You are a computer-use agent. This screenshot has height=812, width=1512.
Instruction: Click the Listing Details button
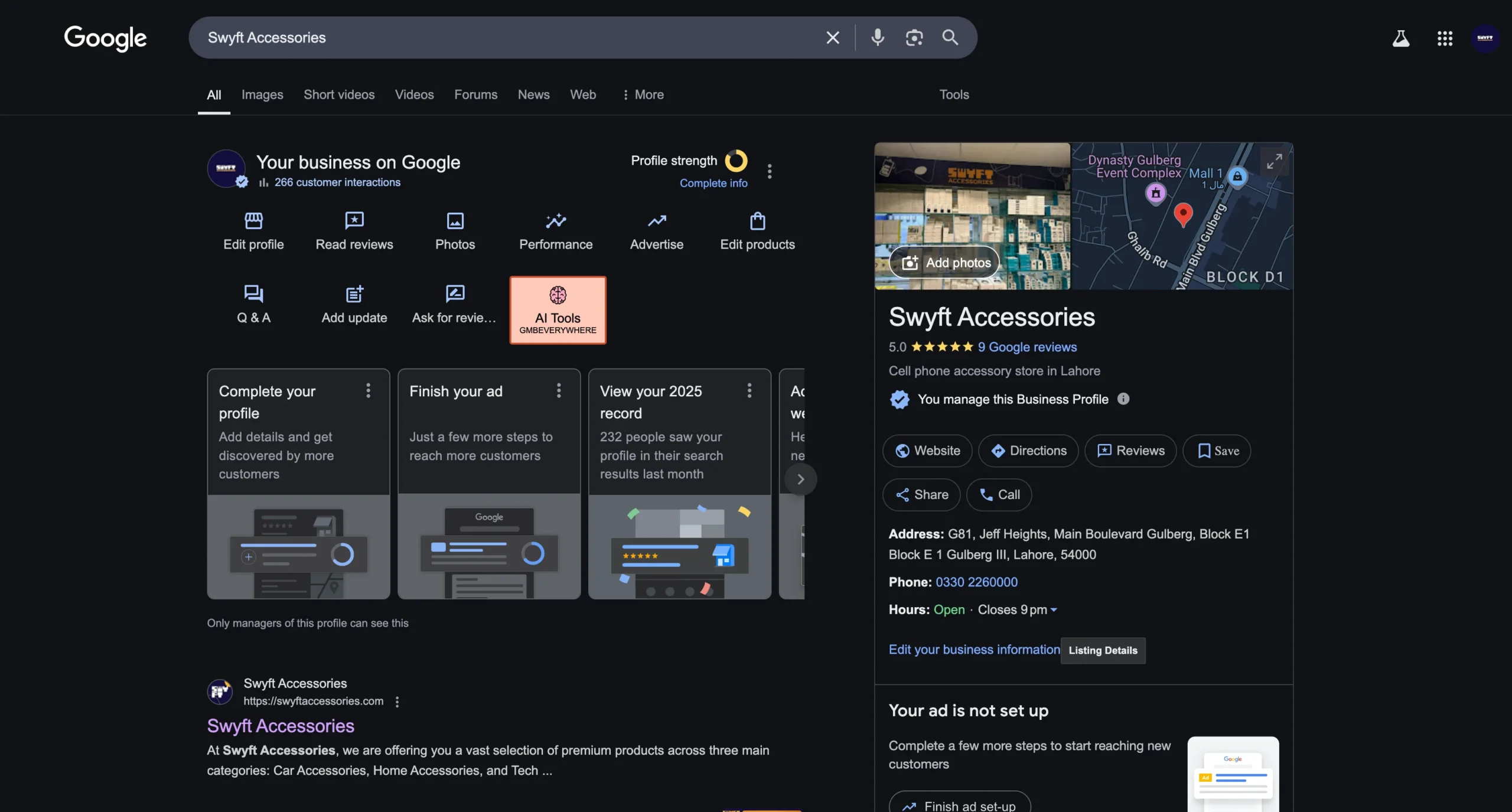1103,651
